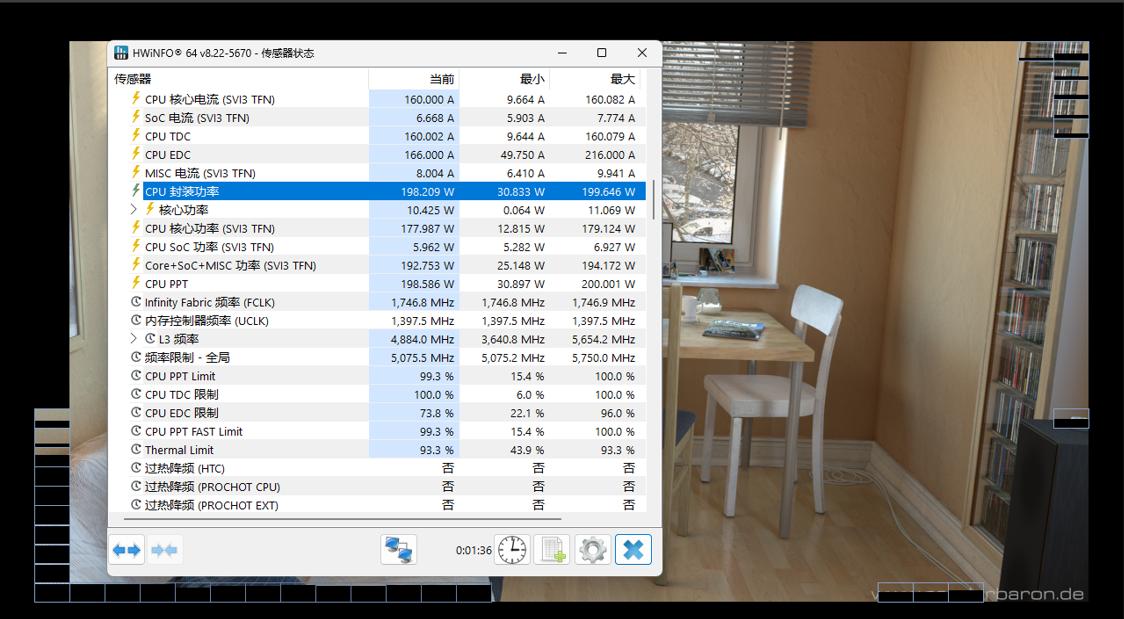This screenshot has width=1124, height=619.
Task: Click the blue X close sensors button
Action: (x=634, y=550)
